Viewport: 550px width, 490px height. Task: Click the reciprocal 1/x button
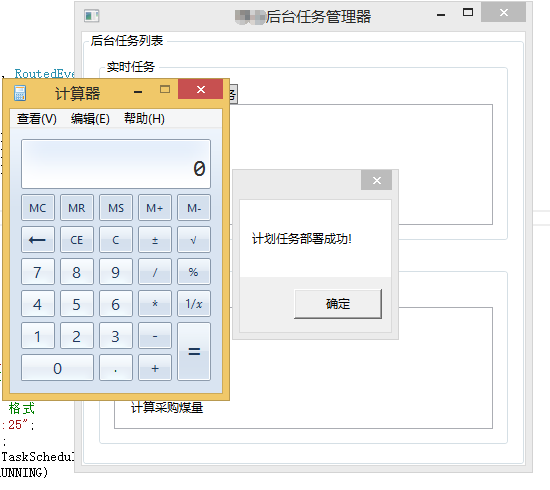[194, 304]
